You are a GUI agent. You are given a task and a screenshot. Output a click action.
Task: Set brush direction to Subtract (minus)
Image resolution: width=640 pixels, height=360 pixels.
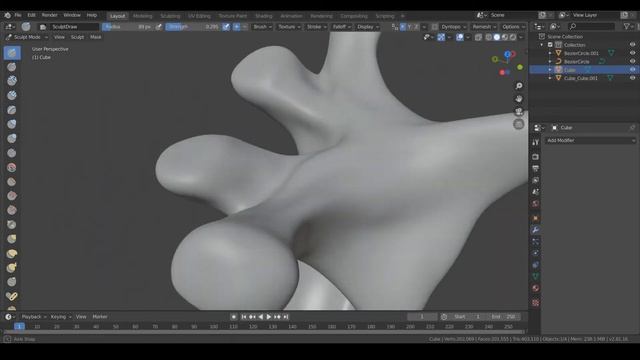coord(244,27)
